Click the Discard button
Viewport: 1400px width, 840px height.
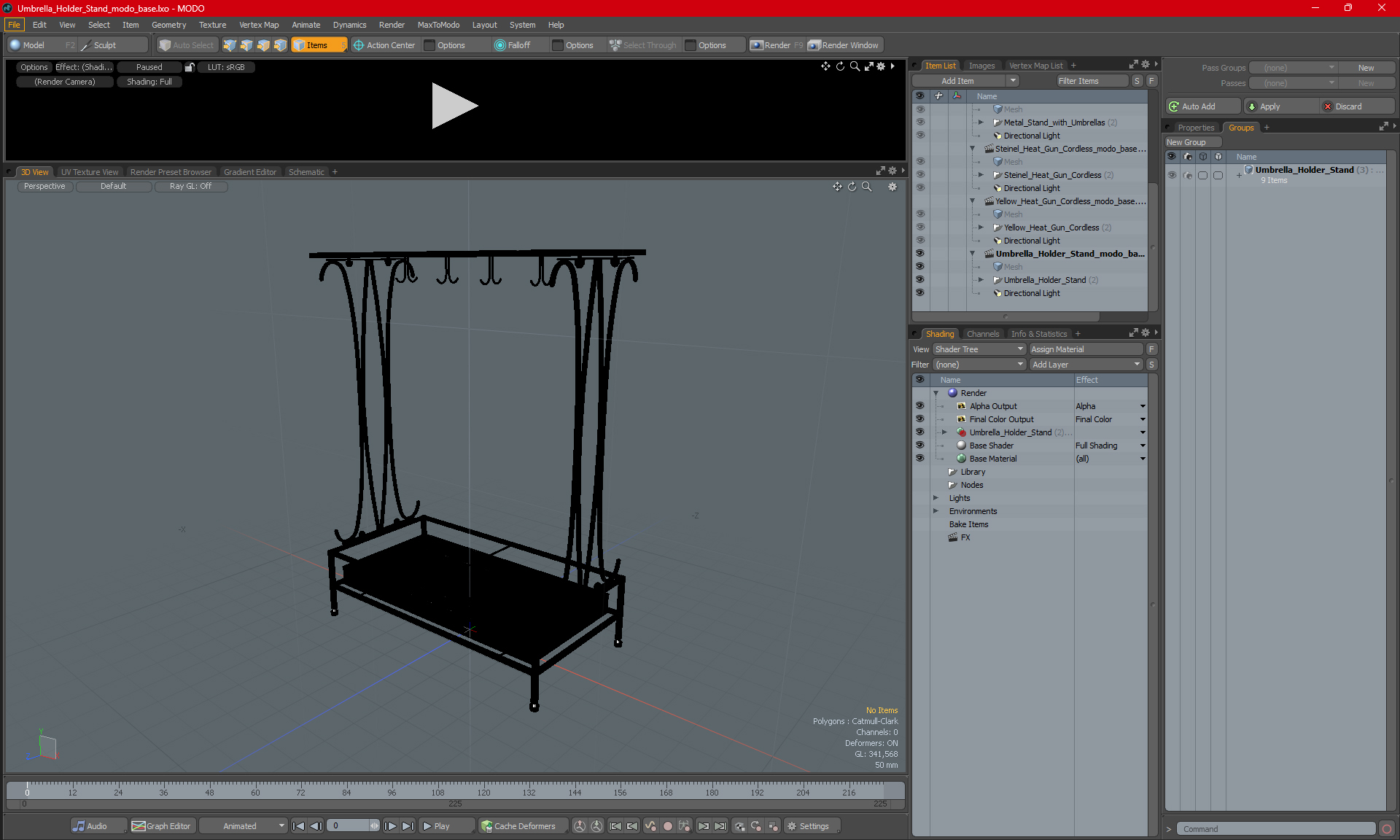[1356, 106]
